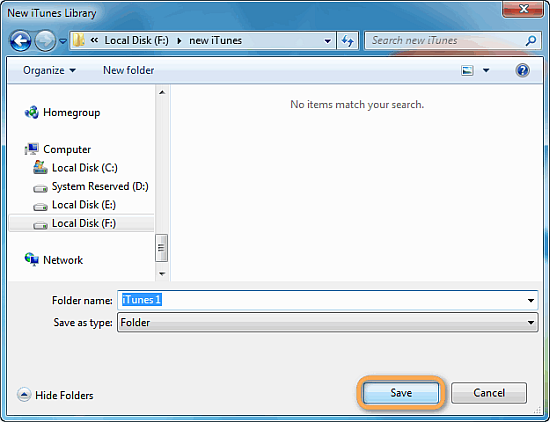Go back with the blue Back arrow
The image size is (550, 422).
pyautogui.click(x=20, y=41)
